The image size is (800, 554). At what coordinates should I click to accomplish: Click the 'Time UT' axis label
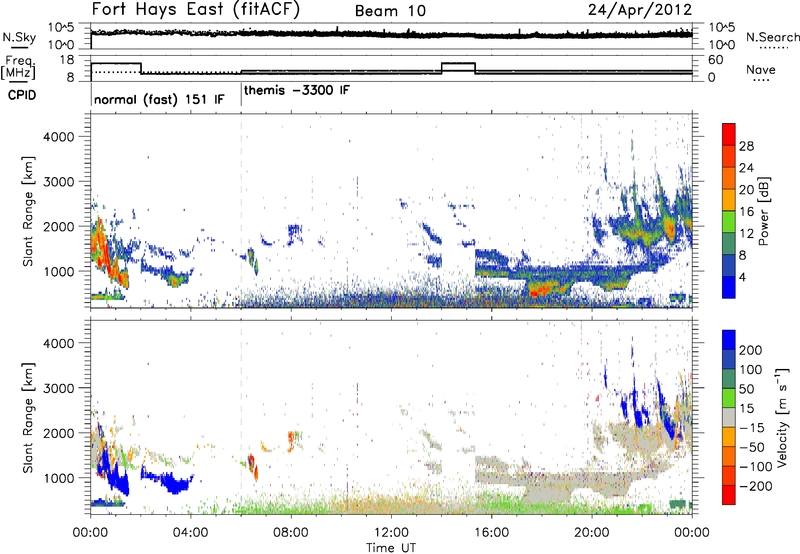coord(391,548)
